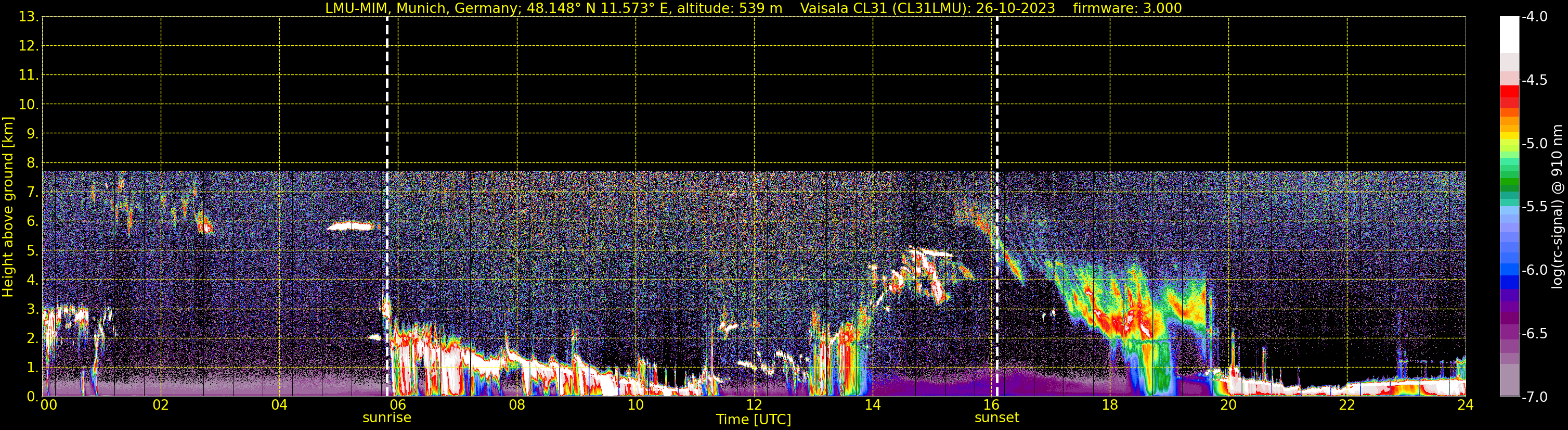The image size is (1568, 430).
Task: Click the '9.' height axis tick label
Action: click(33, 134)
